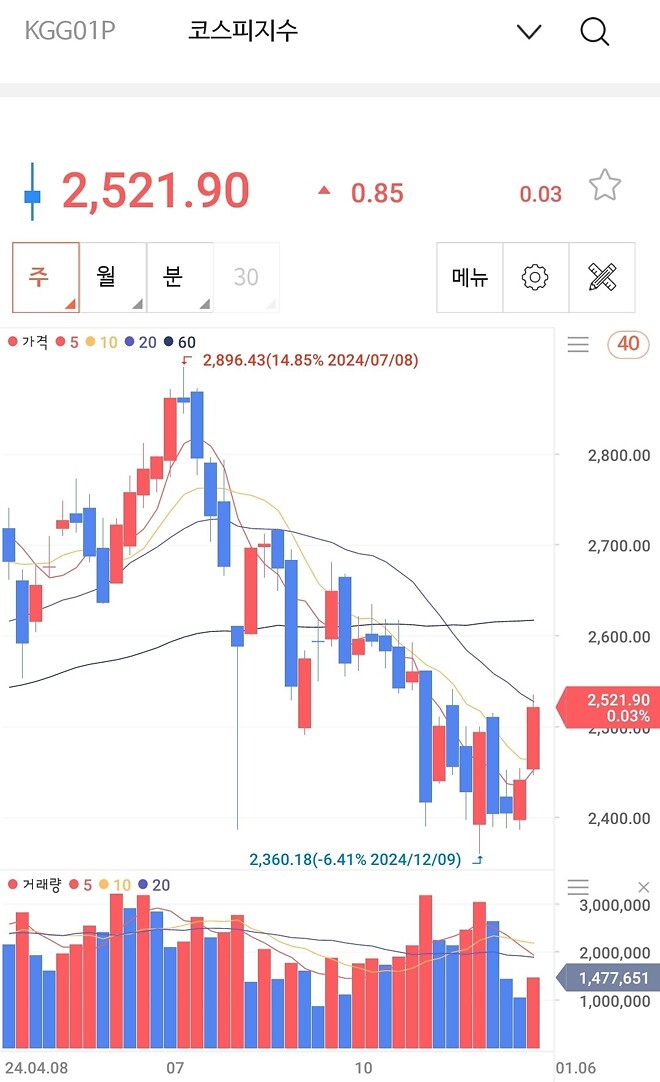Open the 메뉴 button
The image size is (660, 1082).
coord(470,278)
